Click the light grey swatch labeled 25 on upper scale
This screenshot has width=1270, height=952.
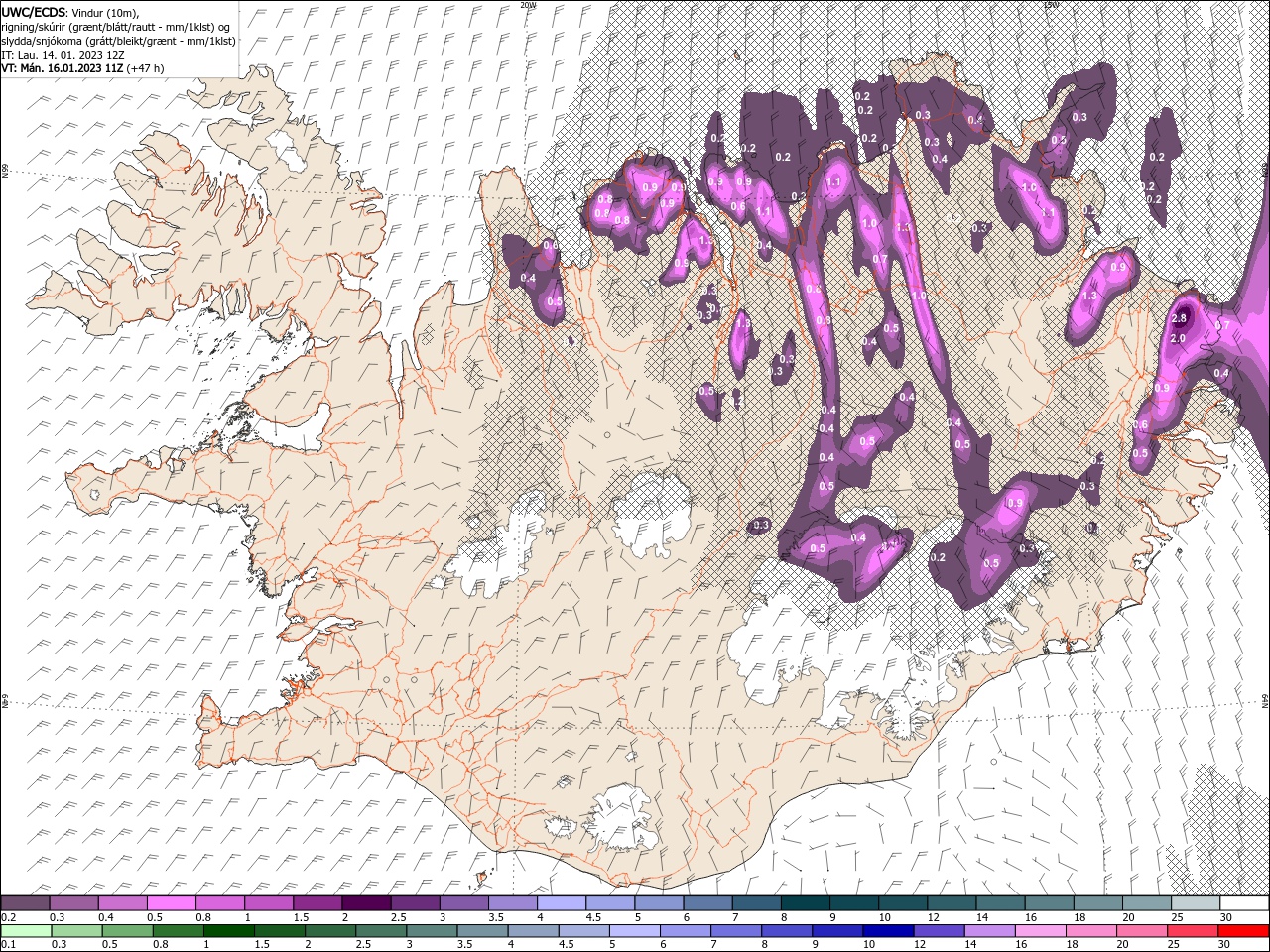1196,903
